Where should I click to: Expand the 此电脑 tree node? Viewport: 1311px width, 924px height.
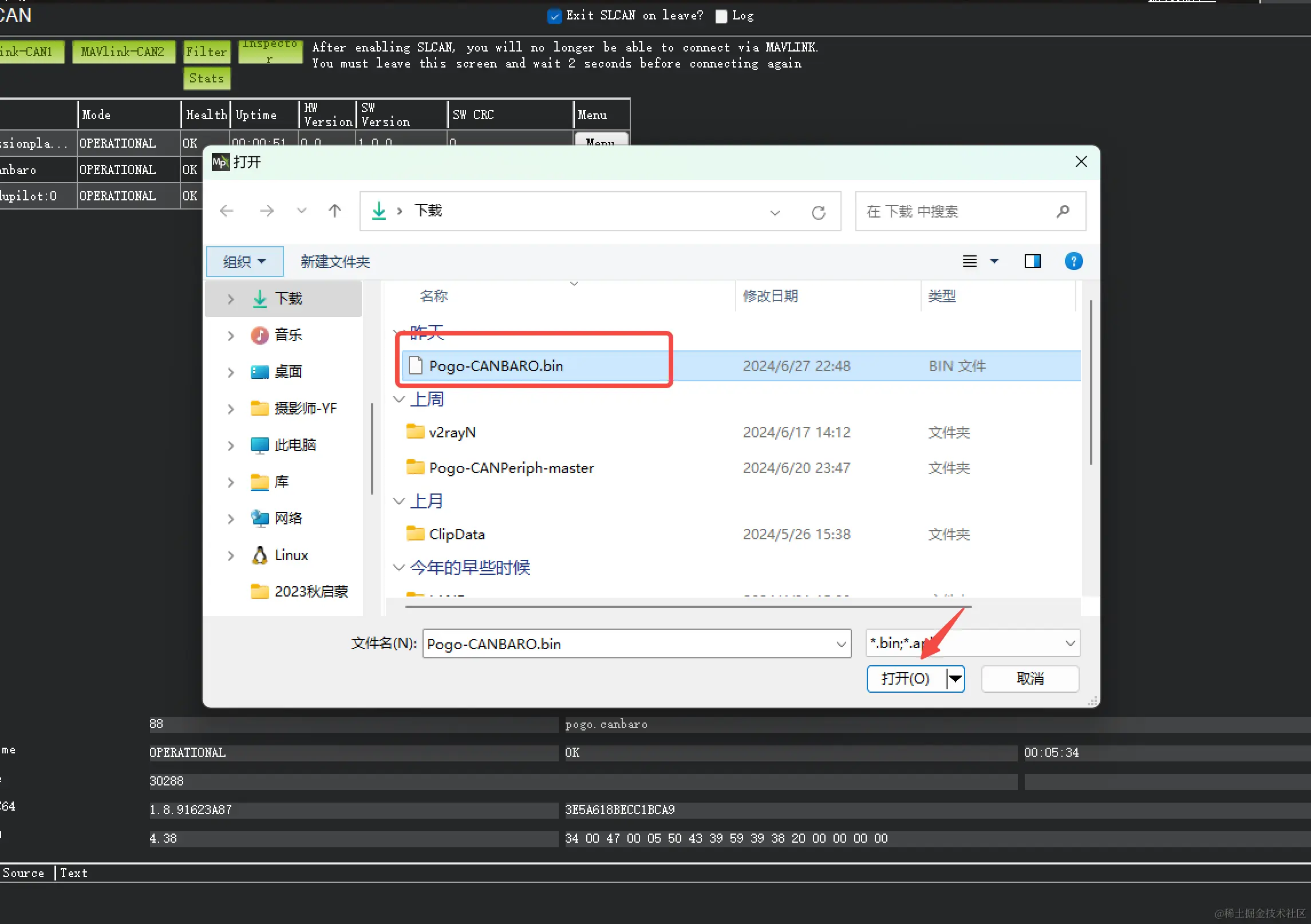(231, 445)
